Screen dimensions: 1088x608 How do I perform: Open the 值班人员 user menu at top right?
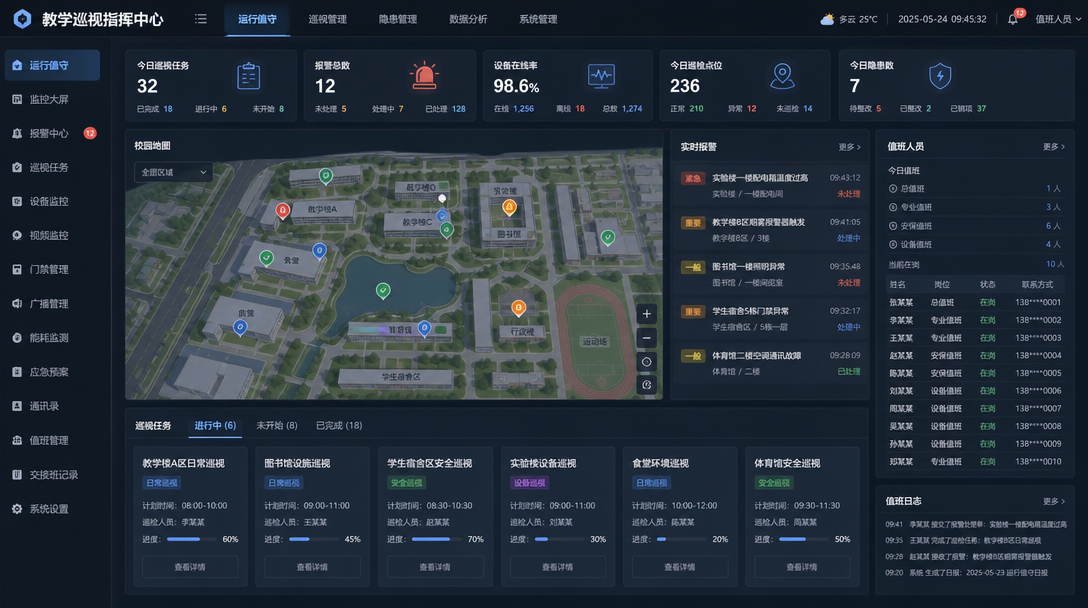(1057, 19)
